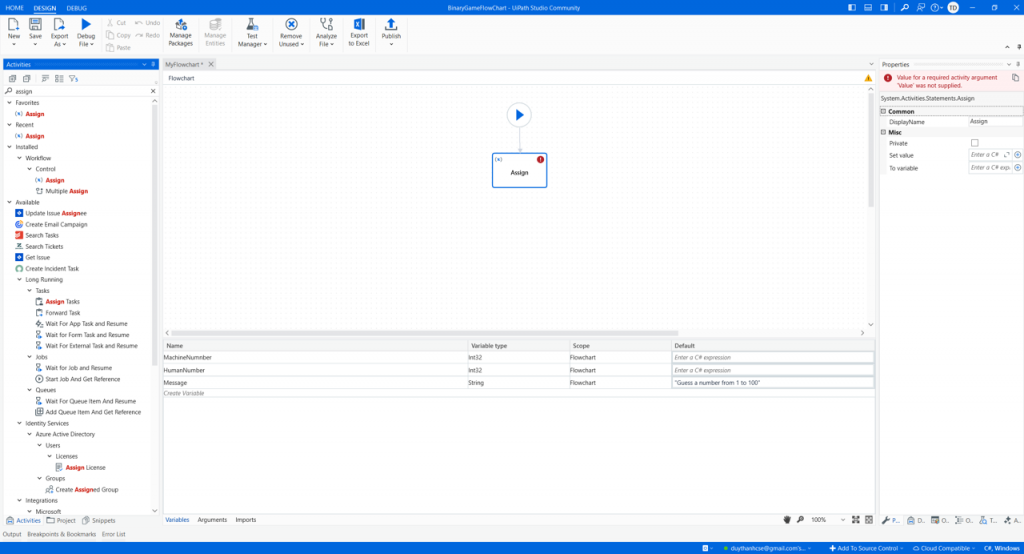
Task: Click the Cloud Compatible status
Action: (x=943, y=548)
